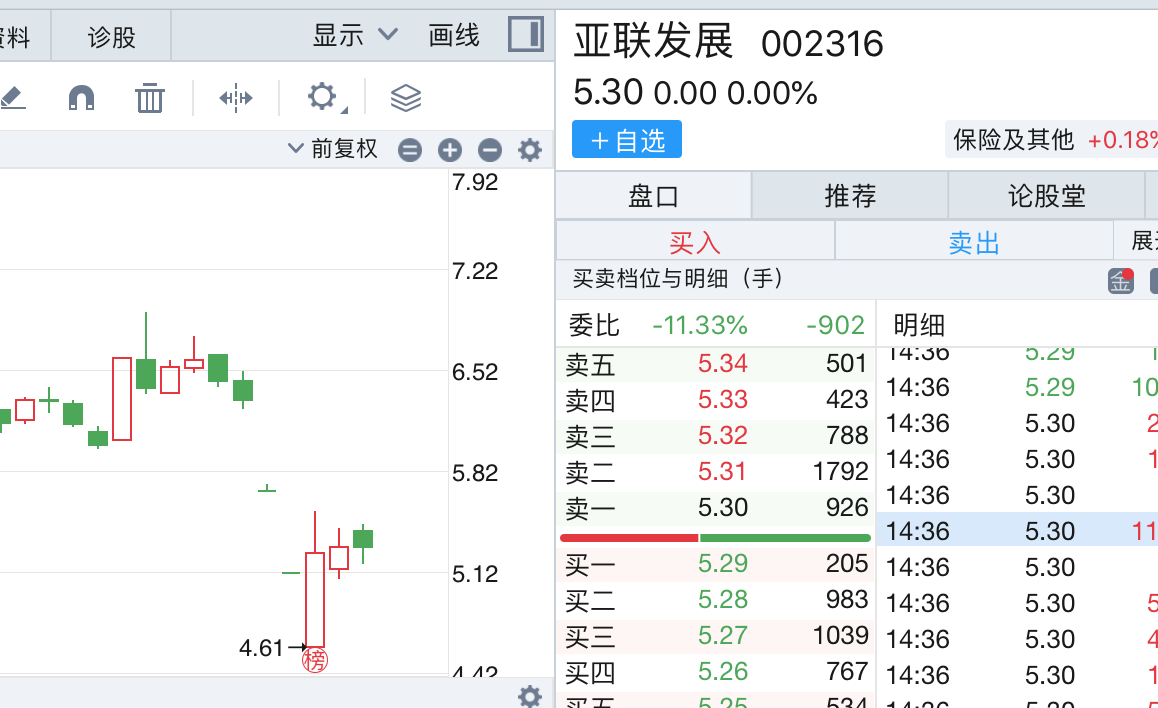Click the 卖一 5.30 order row
The width and height of the screenshot is (1158, 708).
[715, 507]
